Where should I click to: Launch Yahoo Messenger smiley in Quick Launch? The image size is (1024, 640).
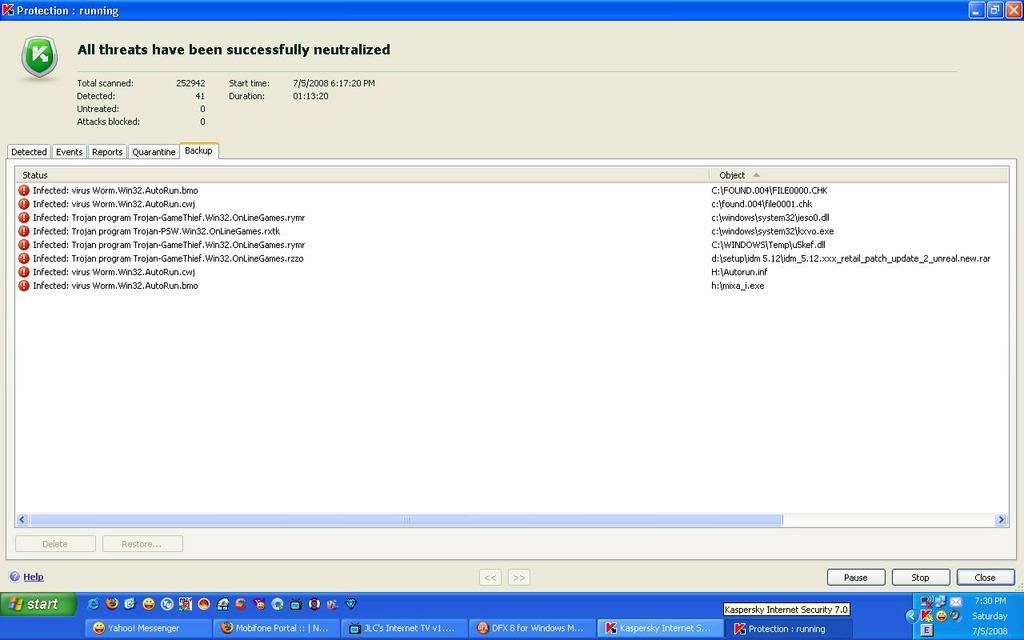pyautogui.click(x=148, y=604)
